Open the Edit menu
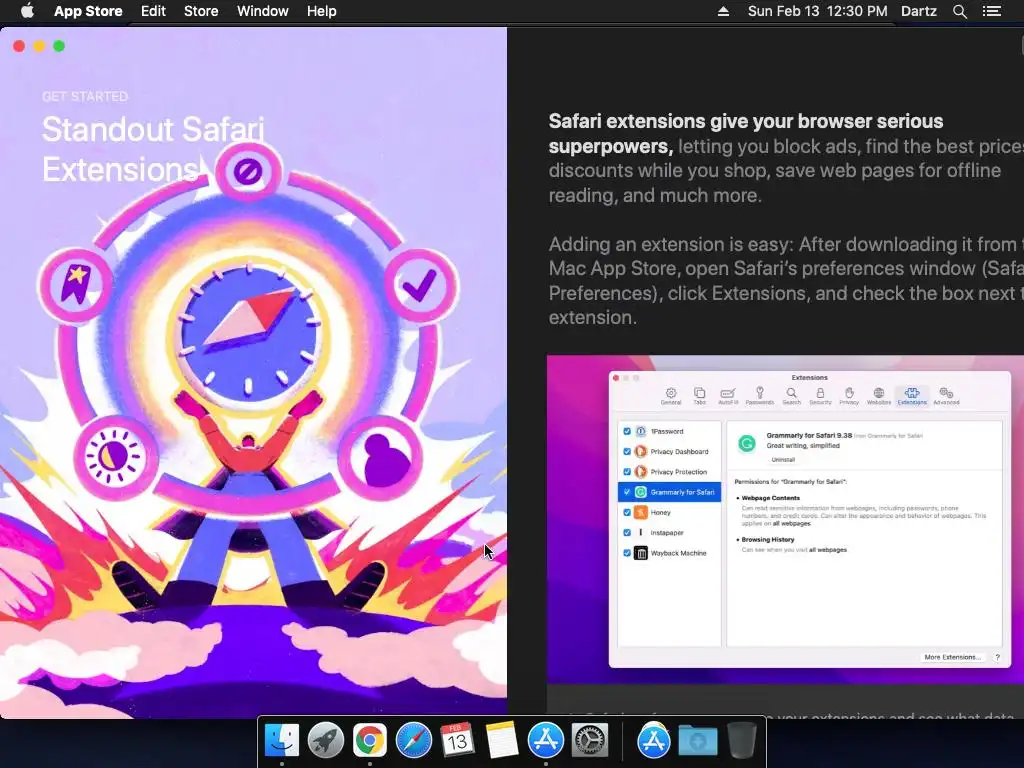Screen dimensions: 1024x768 (153, 11)
